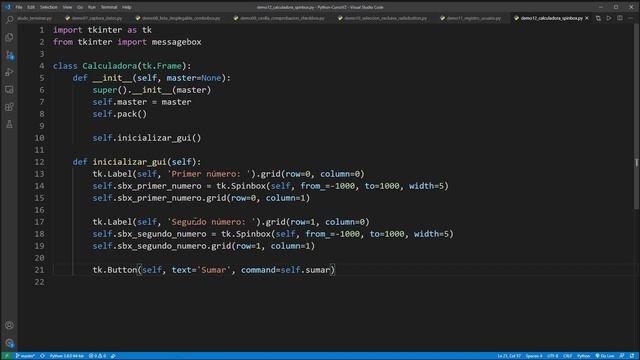Switch to demo10 seleccion radiobutton tab

384,18
